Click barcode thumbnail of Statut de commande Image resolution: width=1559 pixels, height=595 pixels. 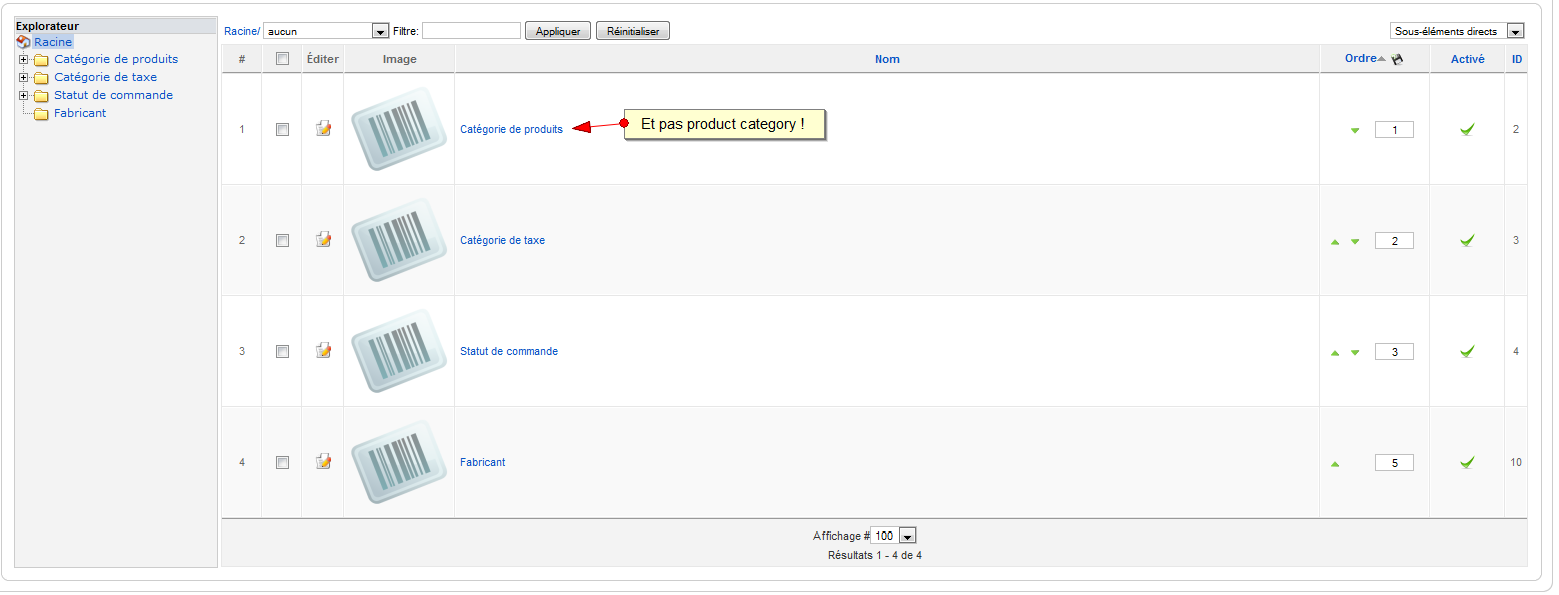pyautogui.click(x=399, y=351)
